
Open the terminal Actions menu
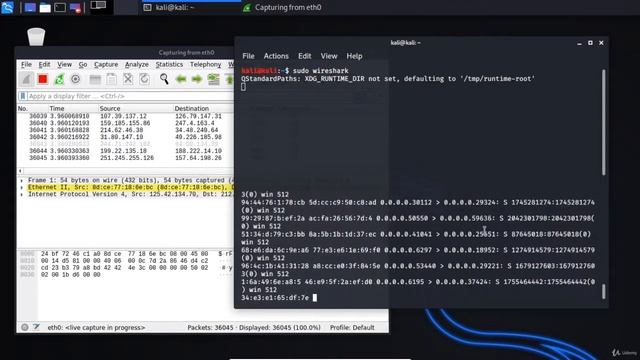click(x=276, y=56)
